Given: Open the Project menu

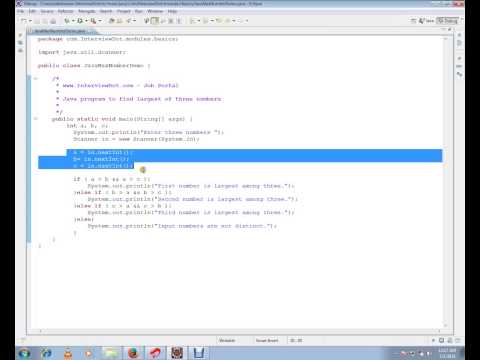Looking at the screenshot, I should (x=124, y=11).
